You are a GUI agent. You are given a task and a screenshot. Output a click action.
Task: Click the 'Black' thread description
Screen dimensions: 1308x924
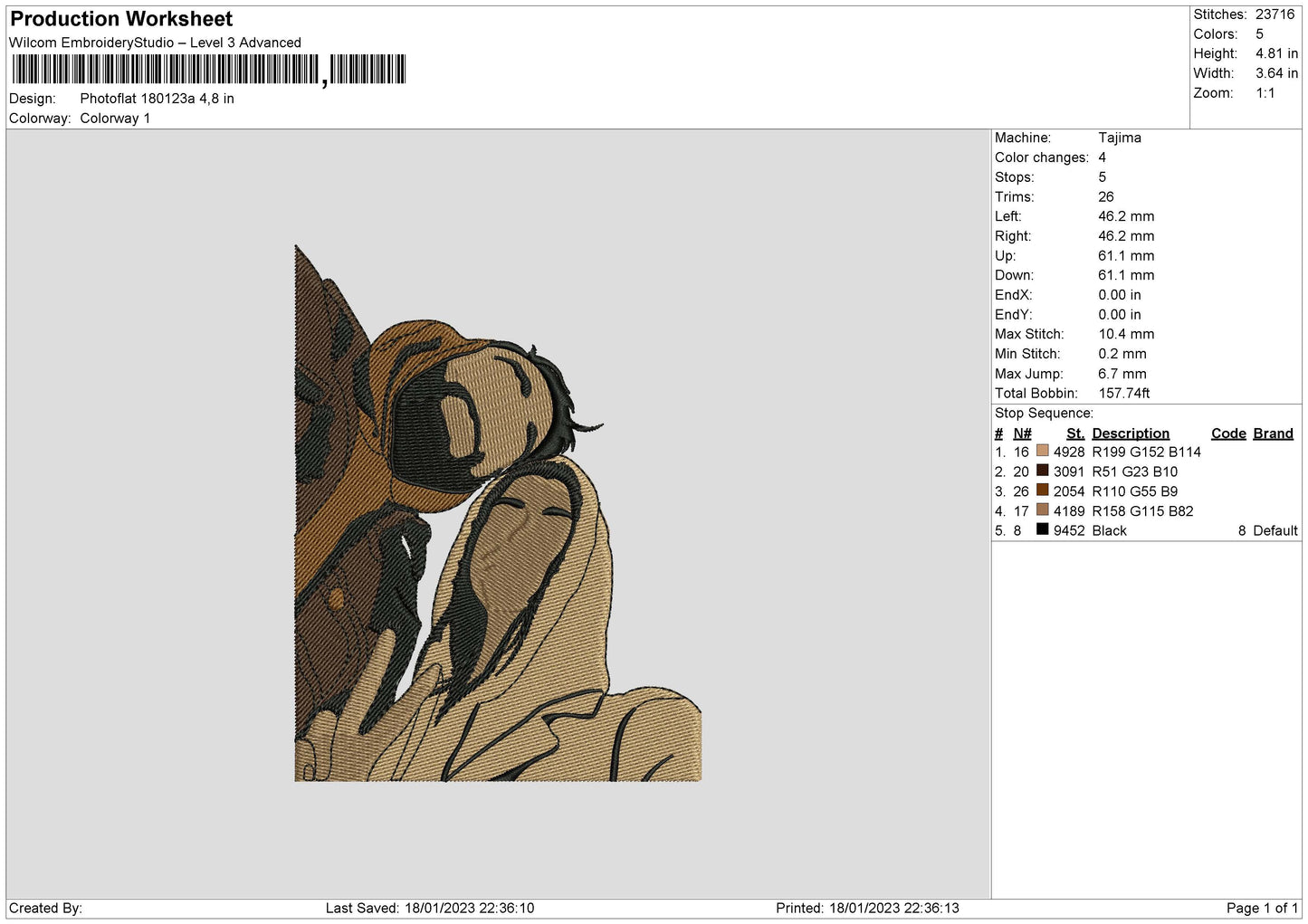tap(1109, 531)
